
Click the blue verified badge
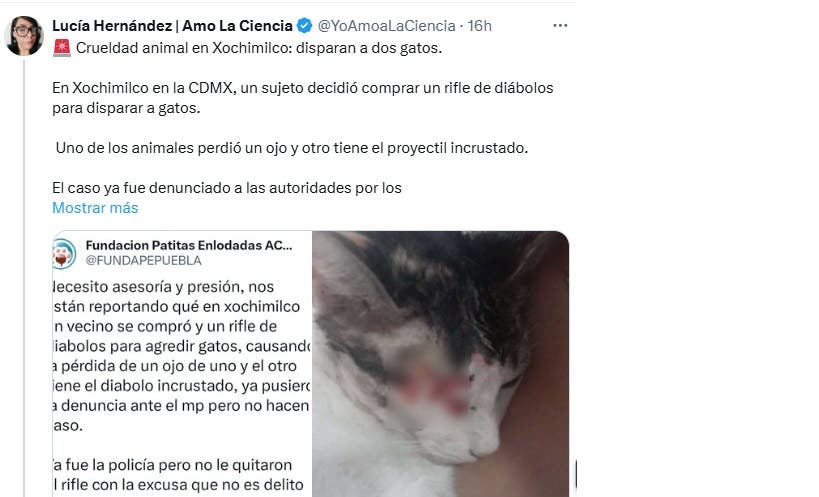305,26
